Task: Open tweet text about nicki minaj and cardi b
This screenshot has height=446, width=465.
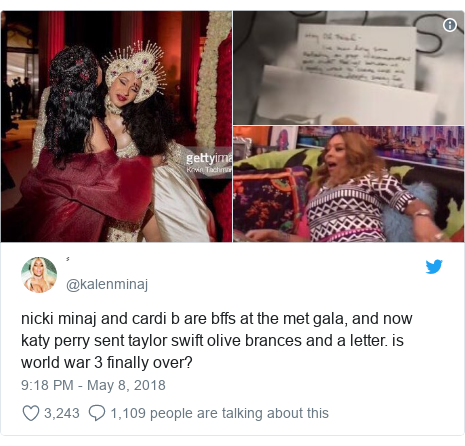Action: (x=217, y=340)
